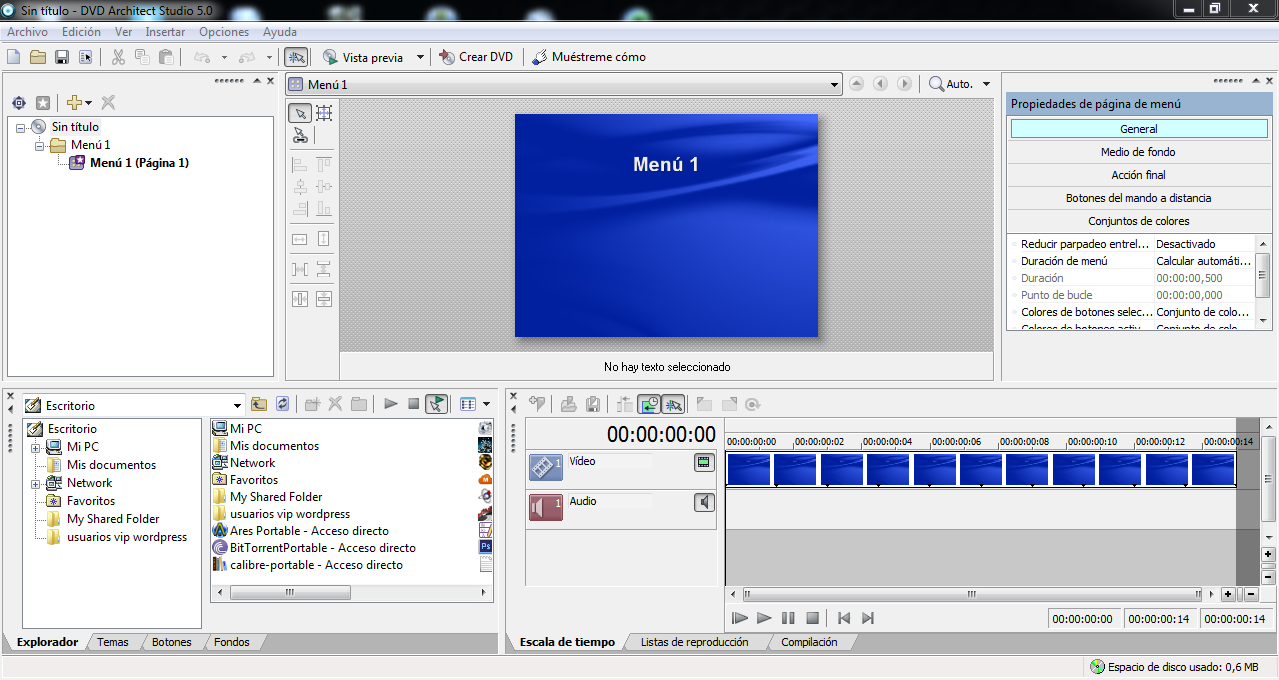The image size is (1279, 680).
Task: Select Ares Portable - Acceso directo file
Action: pos(309,531)
